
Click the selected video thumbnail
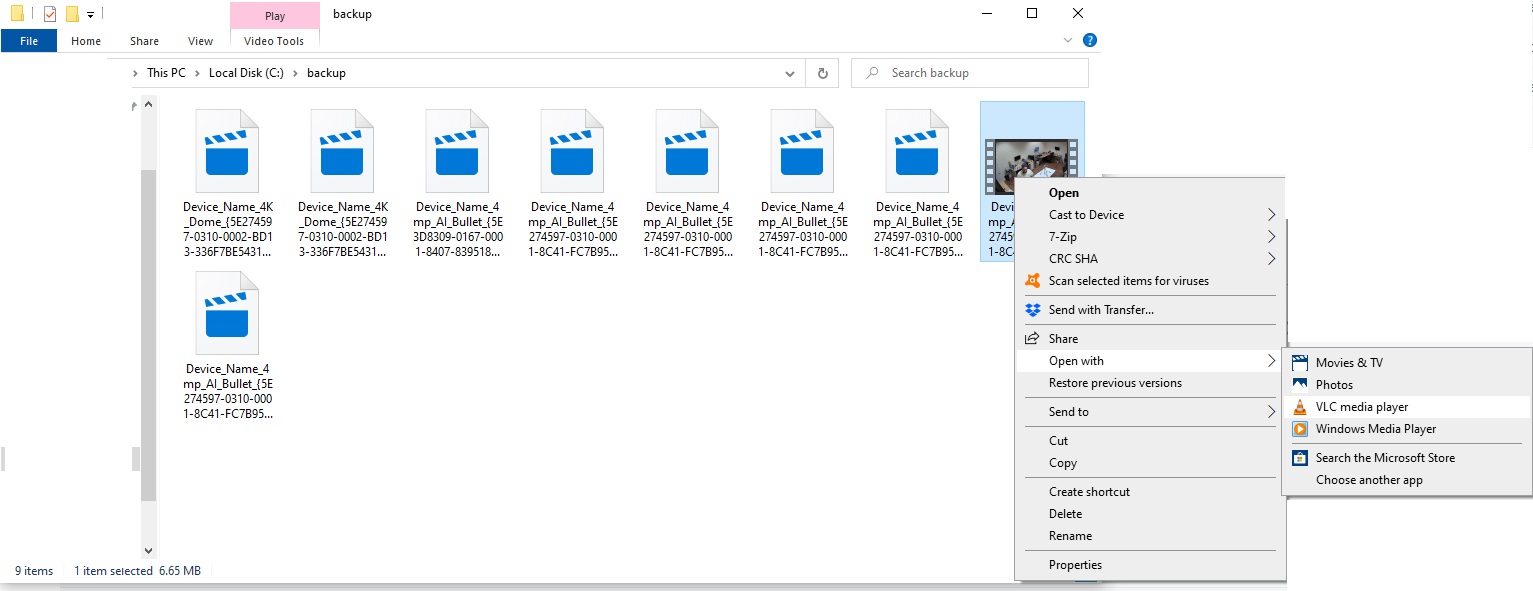pyautogui.click(x=1032, y=166)
